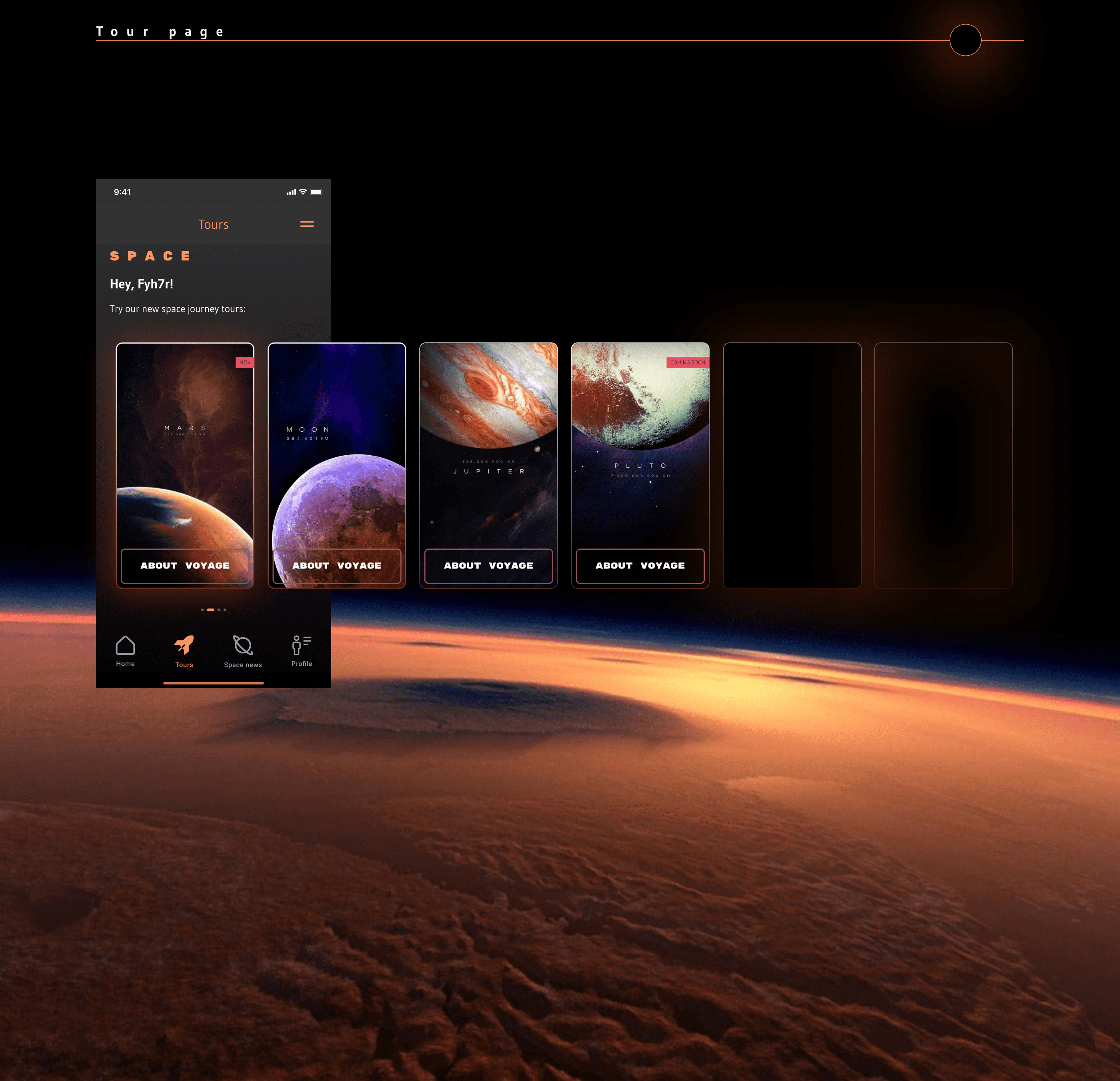This screenshot has width=1120, height=1081.
Task: Click the COMING SOON badge on Pluto
Action: pos(688,362)
